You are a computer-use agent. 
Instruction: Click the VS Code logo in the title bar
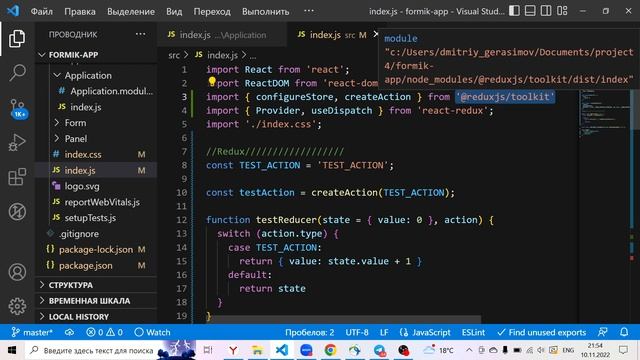[13, 11]
